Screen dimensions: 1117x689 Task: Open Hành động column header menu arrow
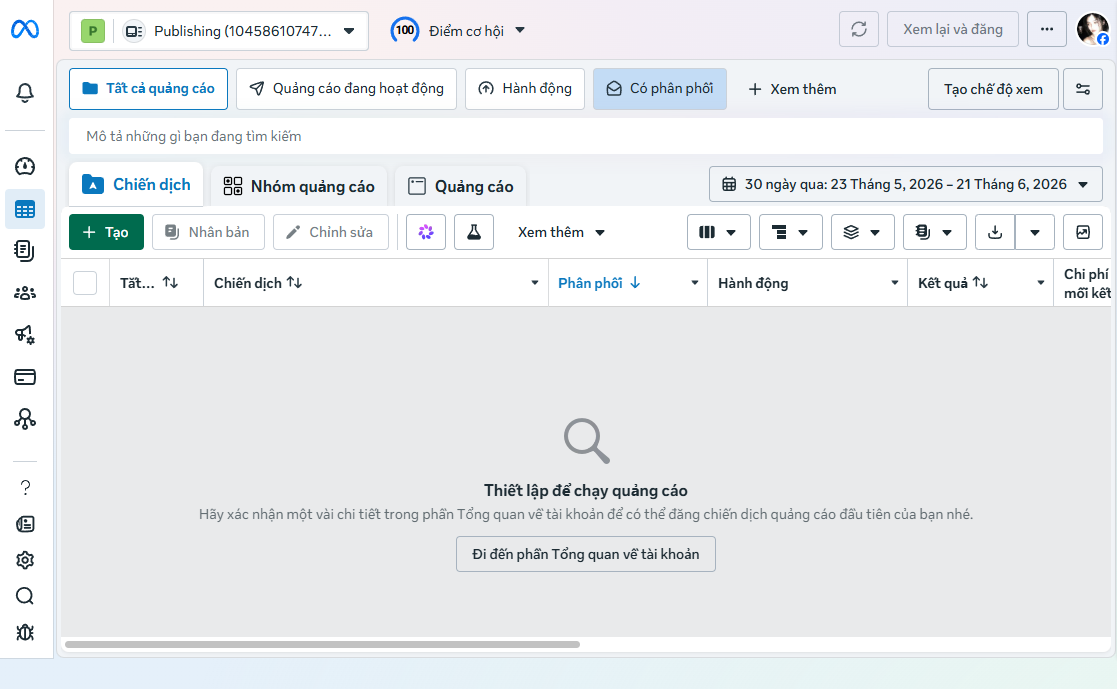[x=895, y=283]
